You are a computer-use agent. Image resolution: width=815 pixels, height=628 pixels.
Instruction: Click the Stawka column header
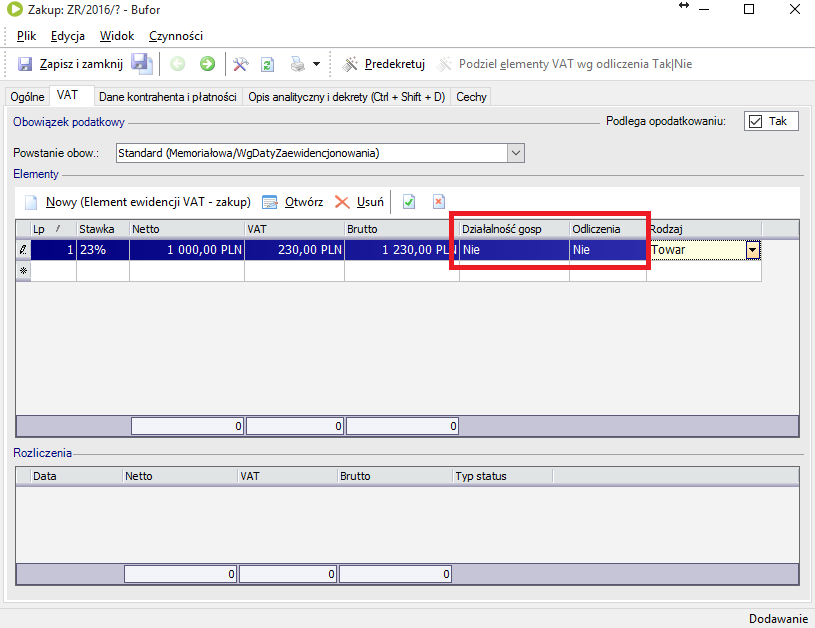click(103, 229)
